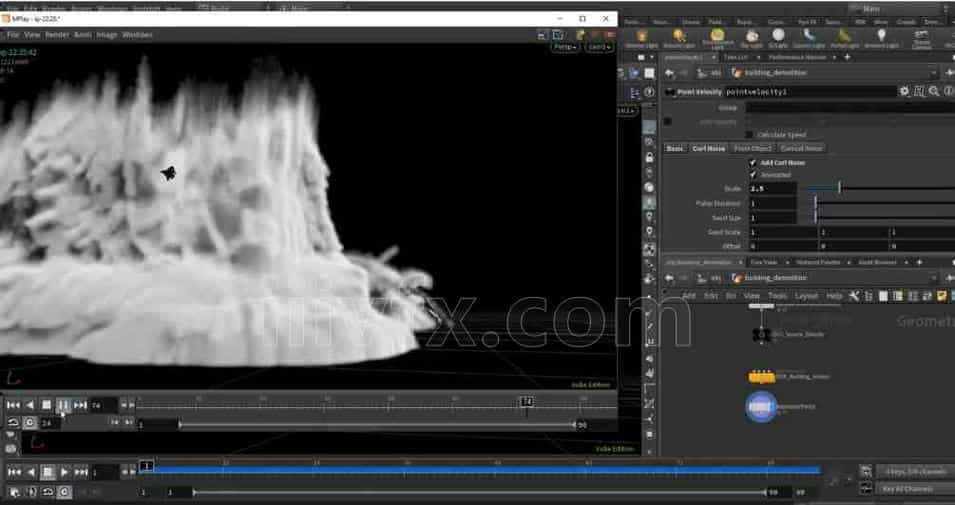This screenshot has height=505, width=955.
Task: Click building_demolition path in parameter pane
Action: 775,73
